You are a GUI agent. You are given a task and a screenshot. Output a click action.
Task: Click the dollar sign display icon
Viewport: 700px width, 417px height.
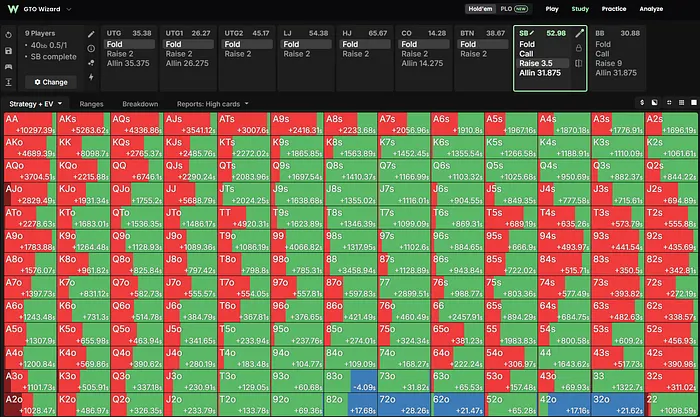coord(642,103)
